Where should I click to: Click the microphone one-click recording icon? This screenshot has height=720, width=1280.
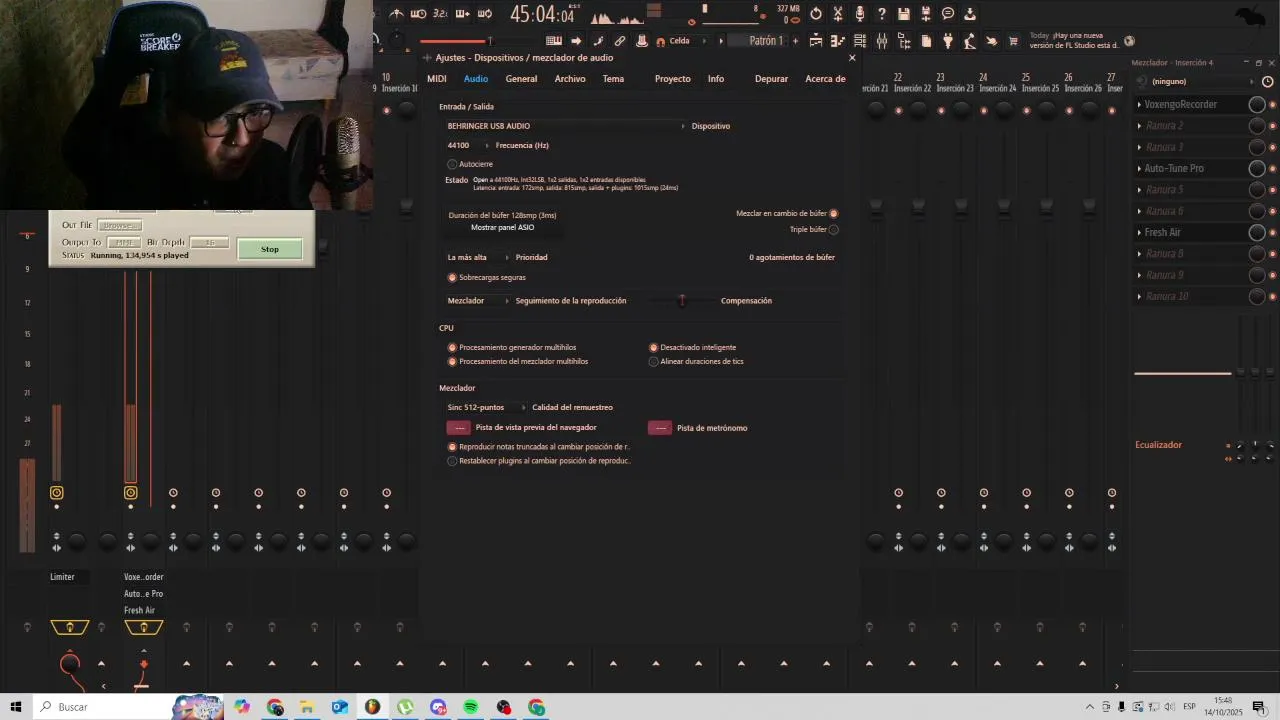tap(859, 13)
